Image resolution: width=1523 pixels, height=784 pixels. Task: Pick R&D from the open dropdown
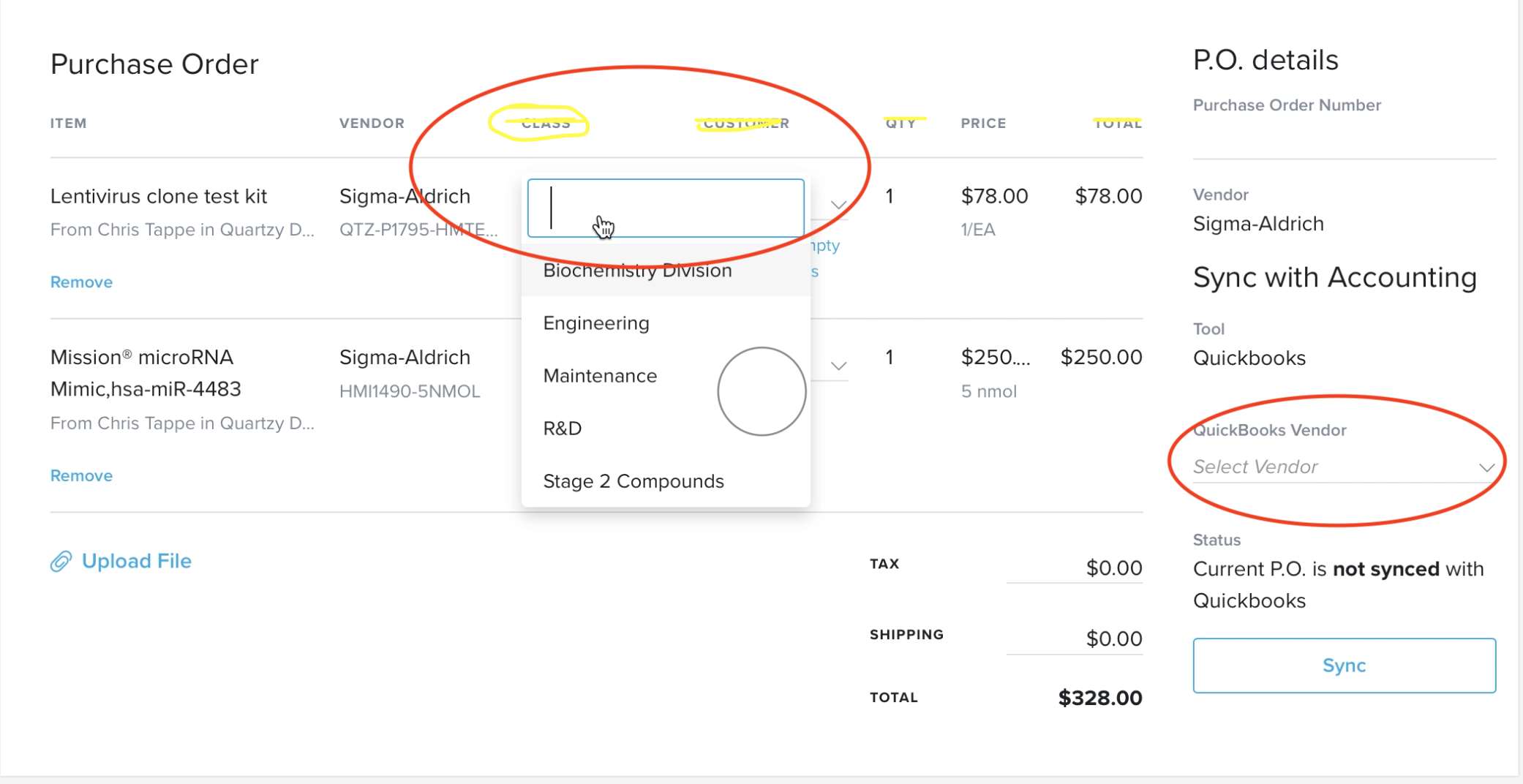click(x=562, y=428)
